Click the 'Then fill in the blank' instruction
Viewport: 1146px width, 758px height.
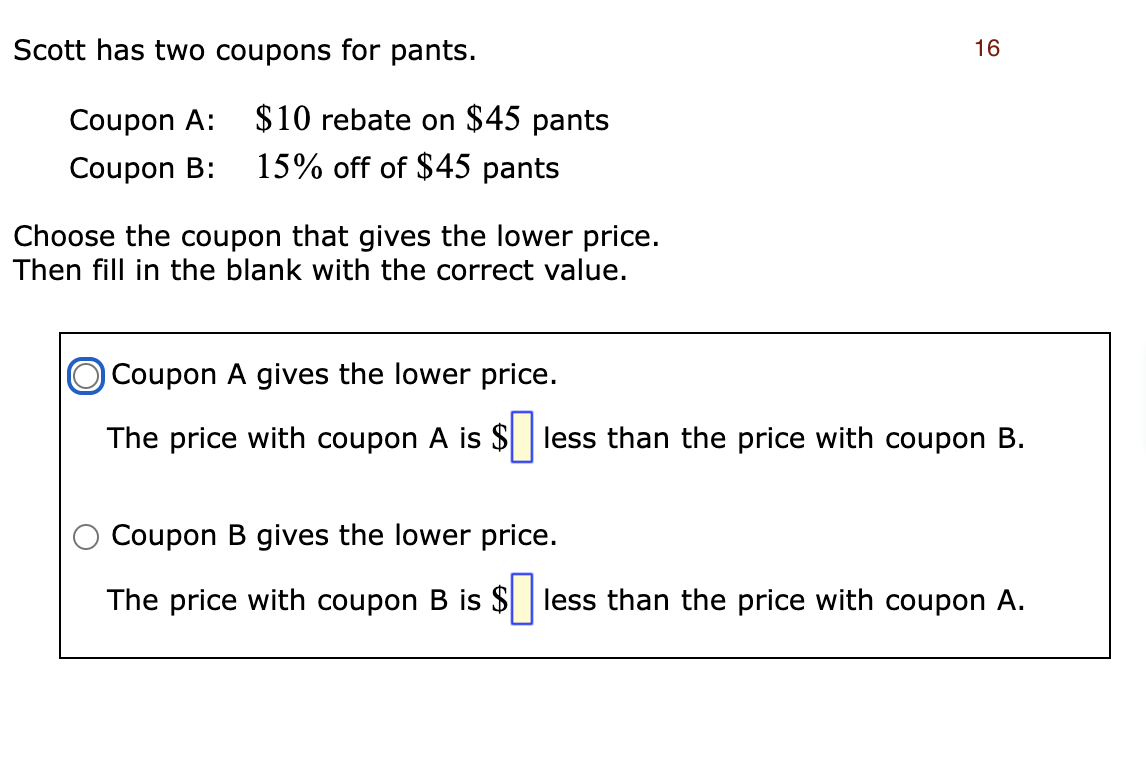point(320,270)
